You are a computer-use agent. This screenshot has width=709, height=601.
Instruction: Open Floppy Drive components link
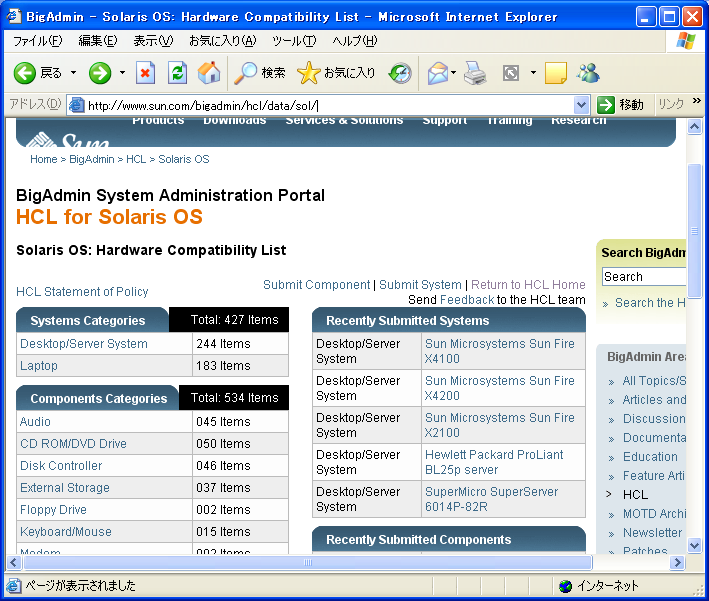53,510
